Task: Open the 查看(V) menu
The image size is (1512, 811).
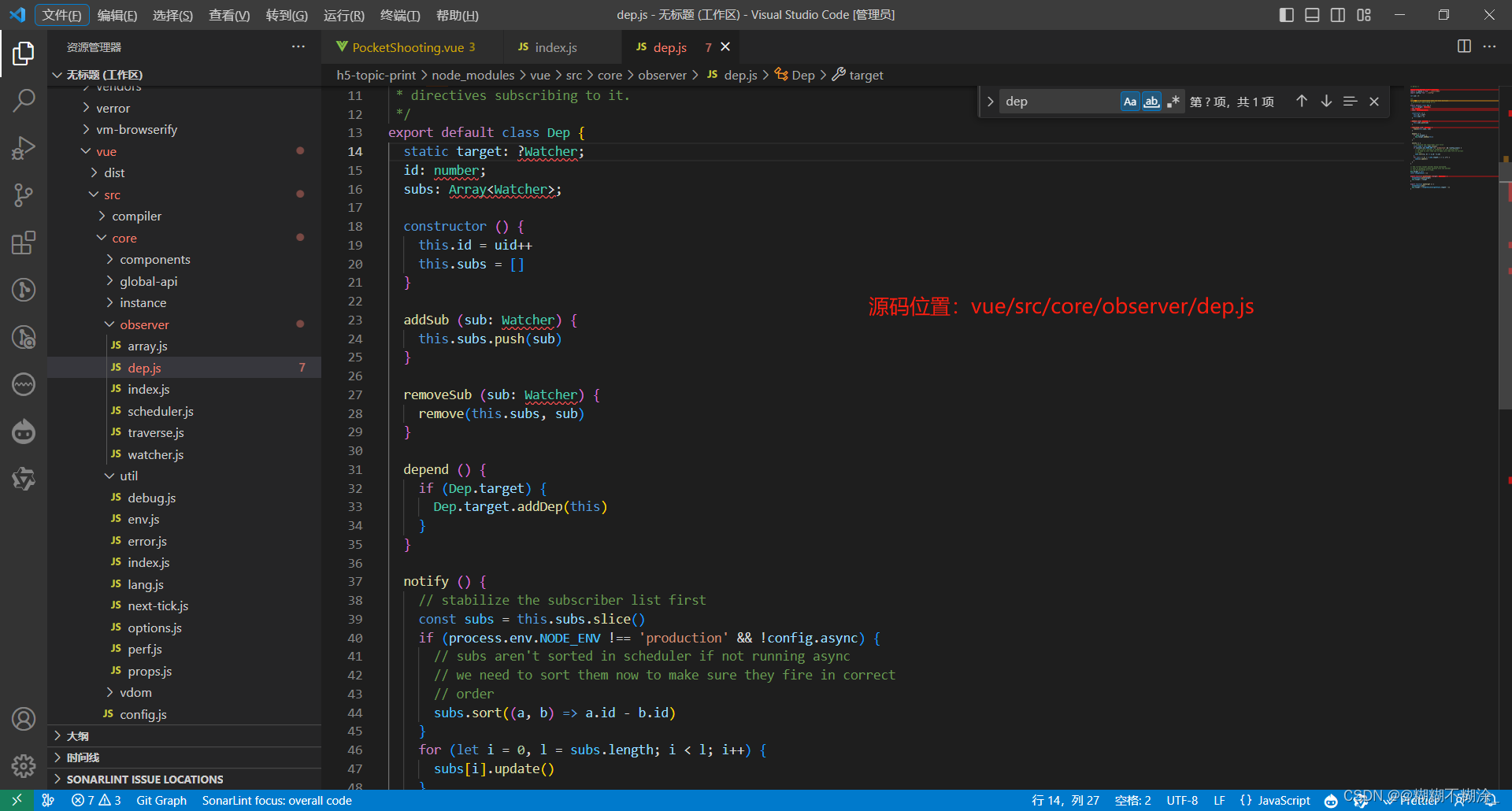Action: point(229,15)
